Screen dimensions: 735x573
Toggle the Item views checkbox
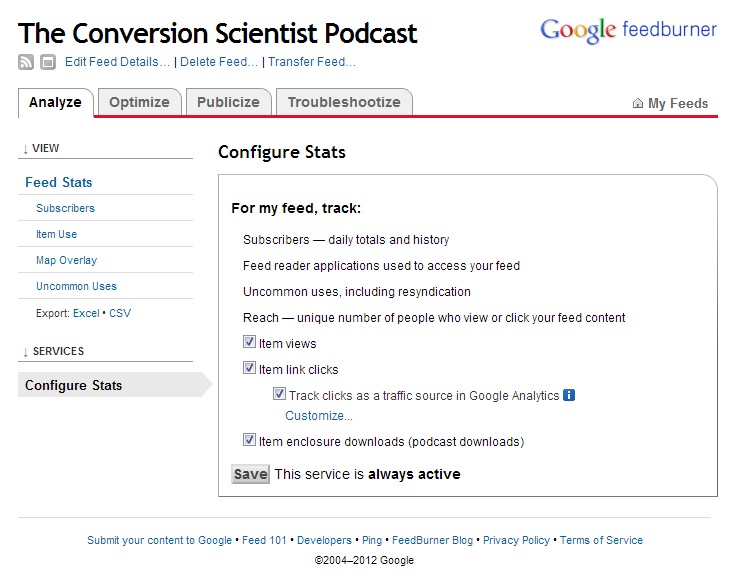[249, 342]
